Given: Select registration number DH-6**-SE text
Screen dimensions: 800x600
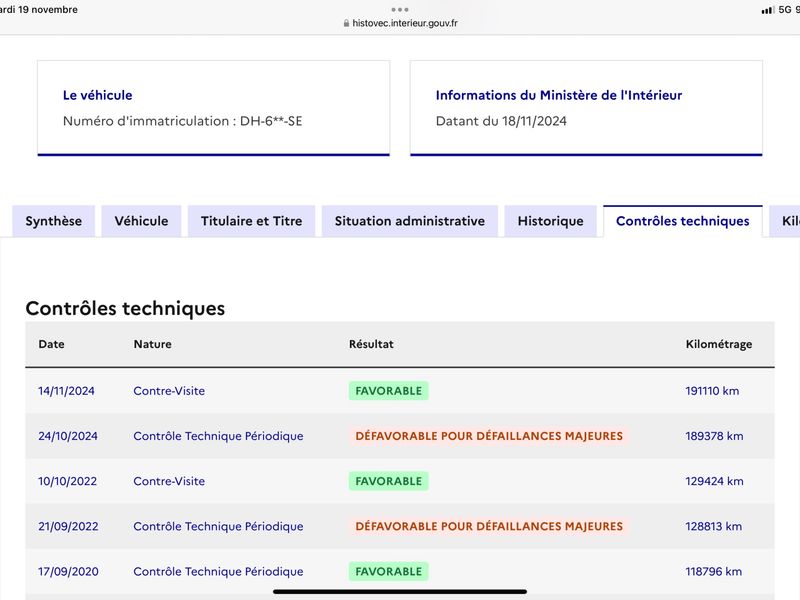Looking at the screenshot, I should click(271, 121).
